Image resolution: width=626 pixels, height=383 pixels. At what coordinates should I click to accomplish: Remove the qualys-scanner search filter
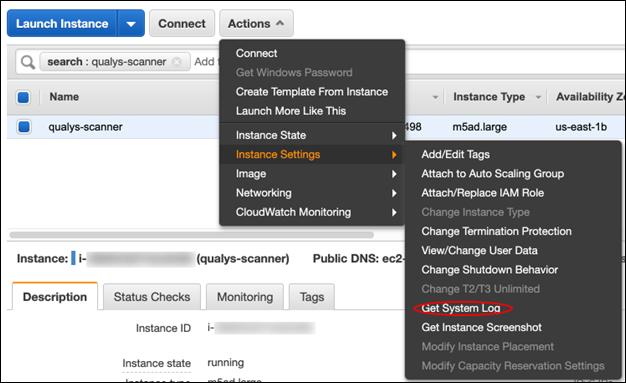pyautogui.click(x=176, y=62)
